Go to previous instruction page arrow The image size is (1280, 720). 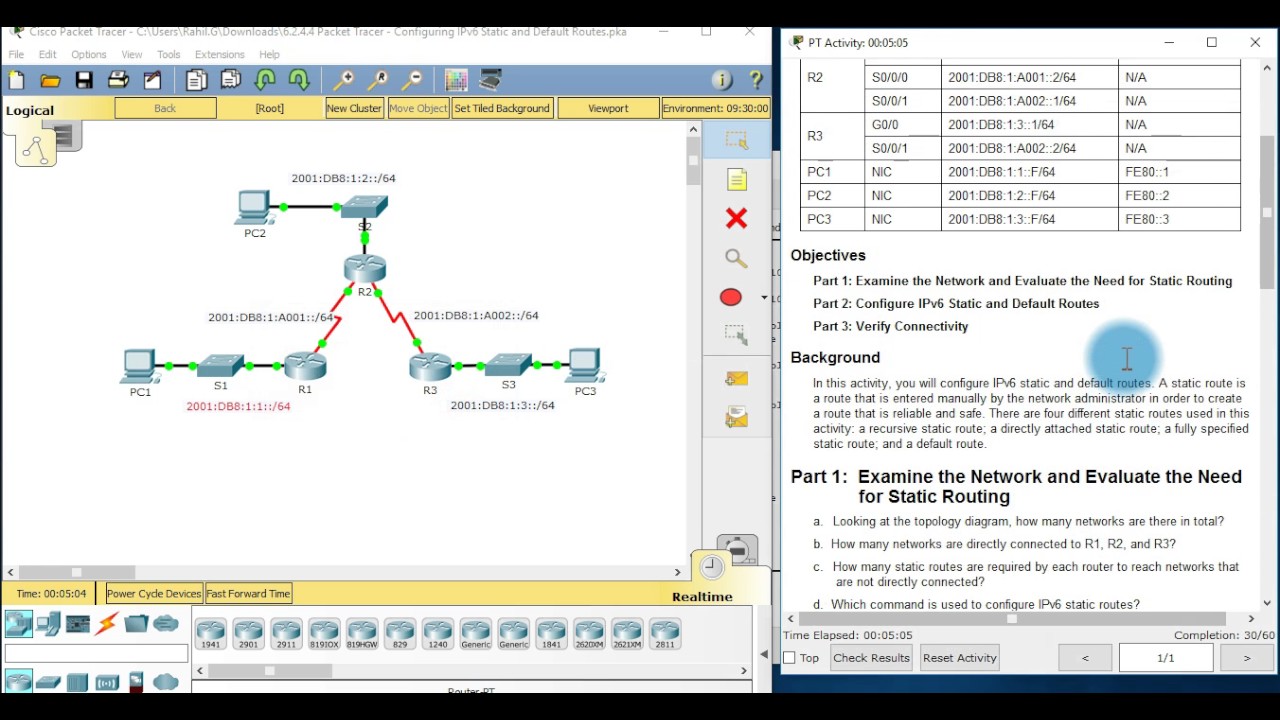(1085, 658)
